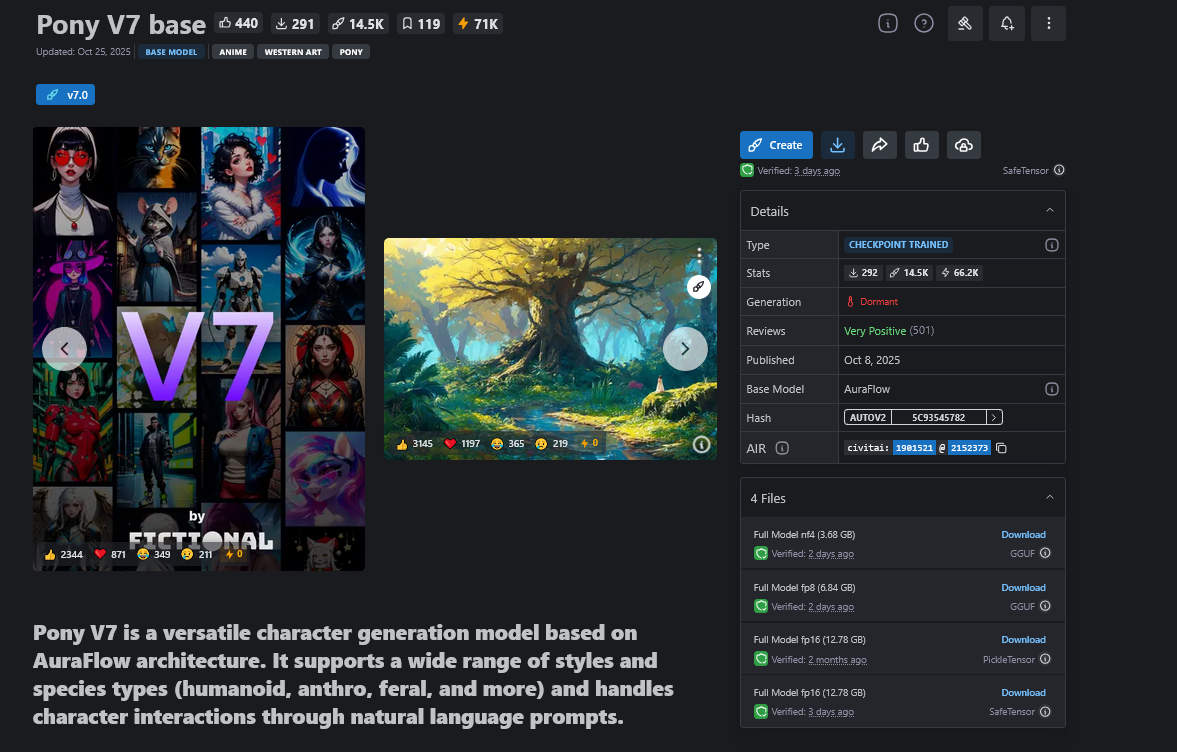Expand hash list with AUTOV2 arrow
The image size is (1177, 752).
click(x=994, y=417)
